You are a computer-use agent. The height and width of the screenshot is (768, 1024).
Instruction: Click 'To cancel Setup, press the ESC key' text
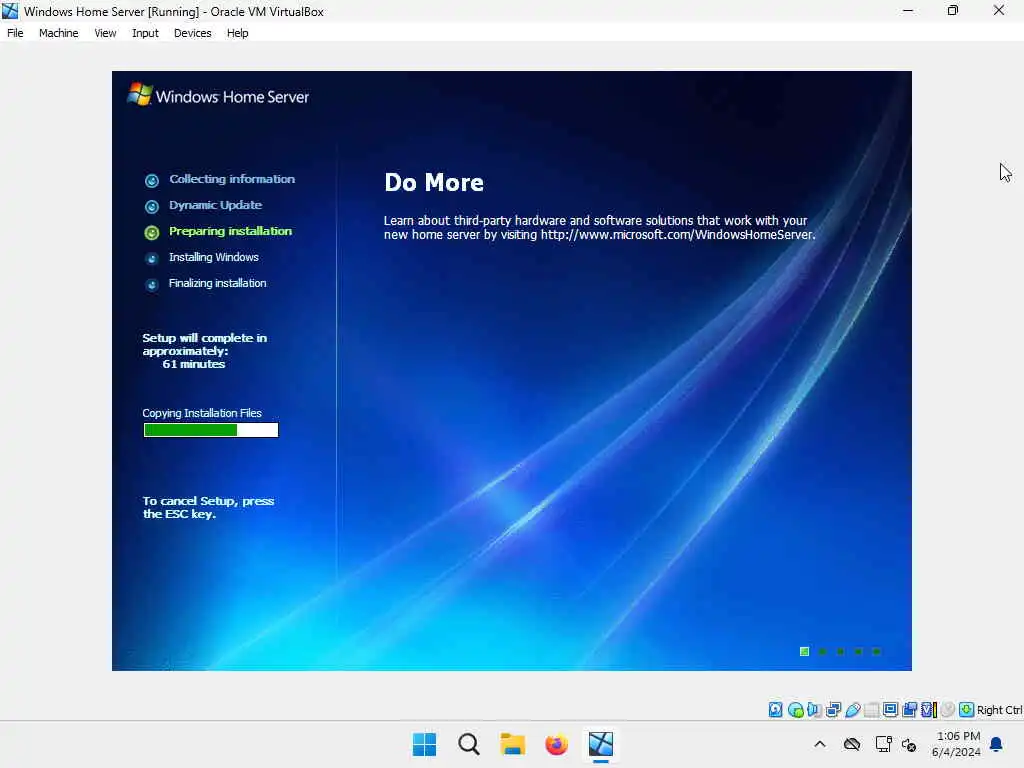208,507
